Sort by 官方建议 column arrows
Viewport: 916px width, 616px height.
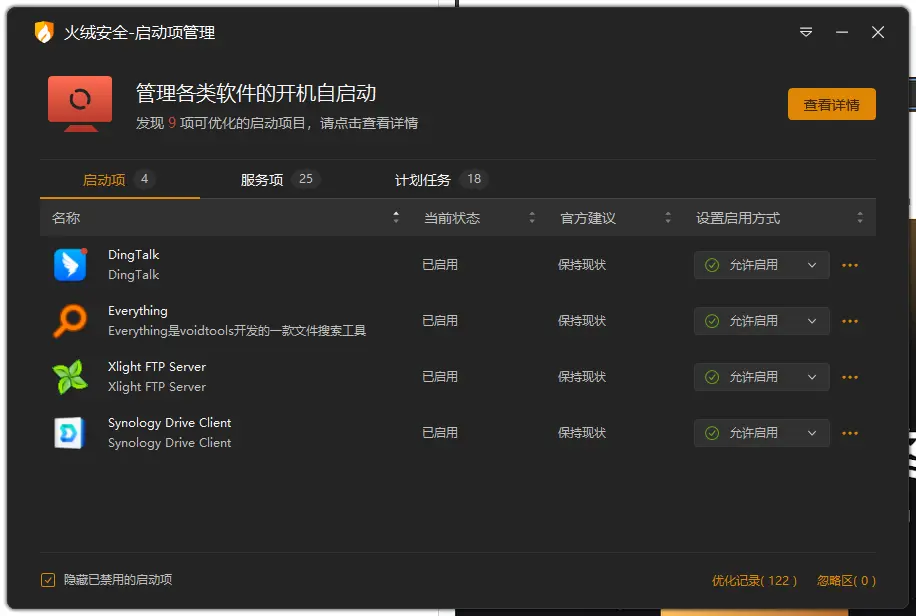[x=668, y=217]
